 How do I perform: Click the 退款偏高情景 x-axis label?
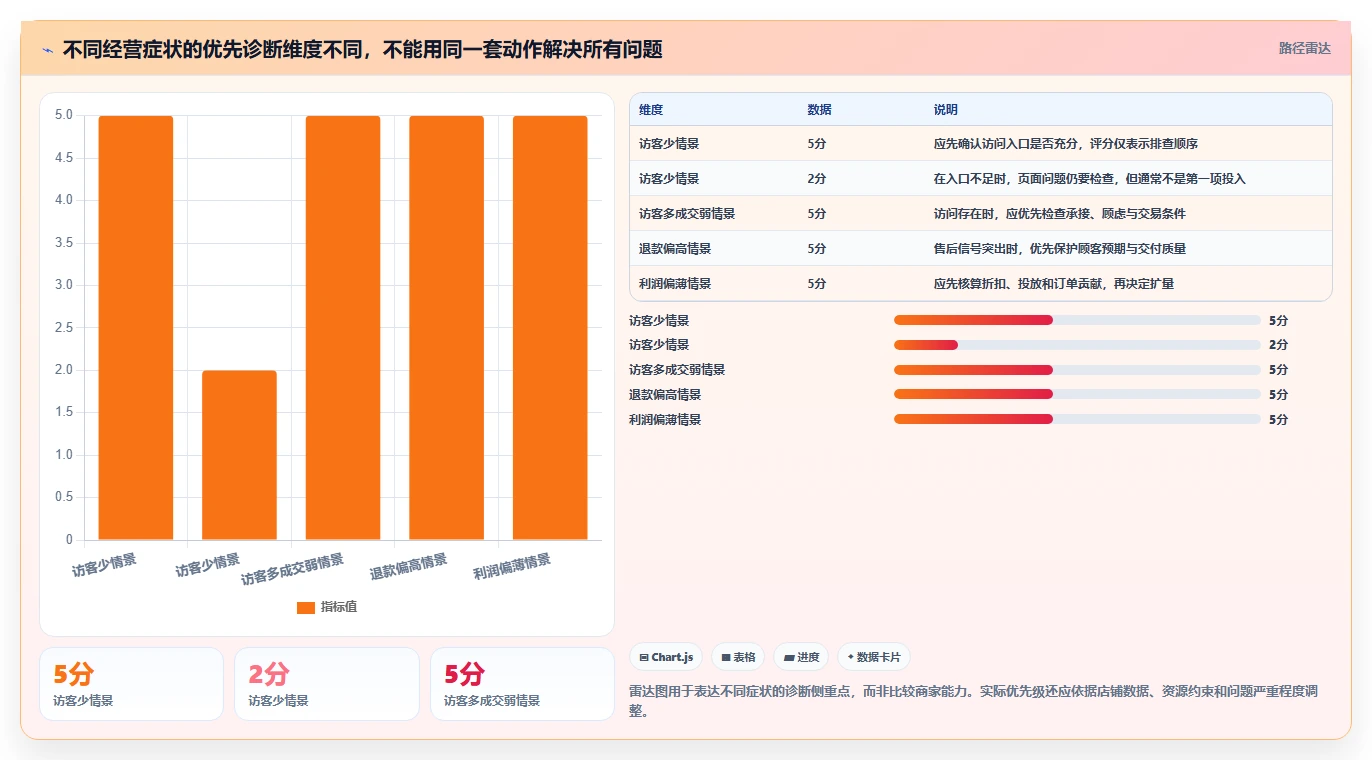pos(408,567)
